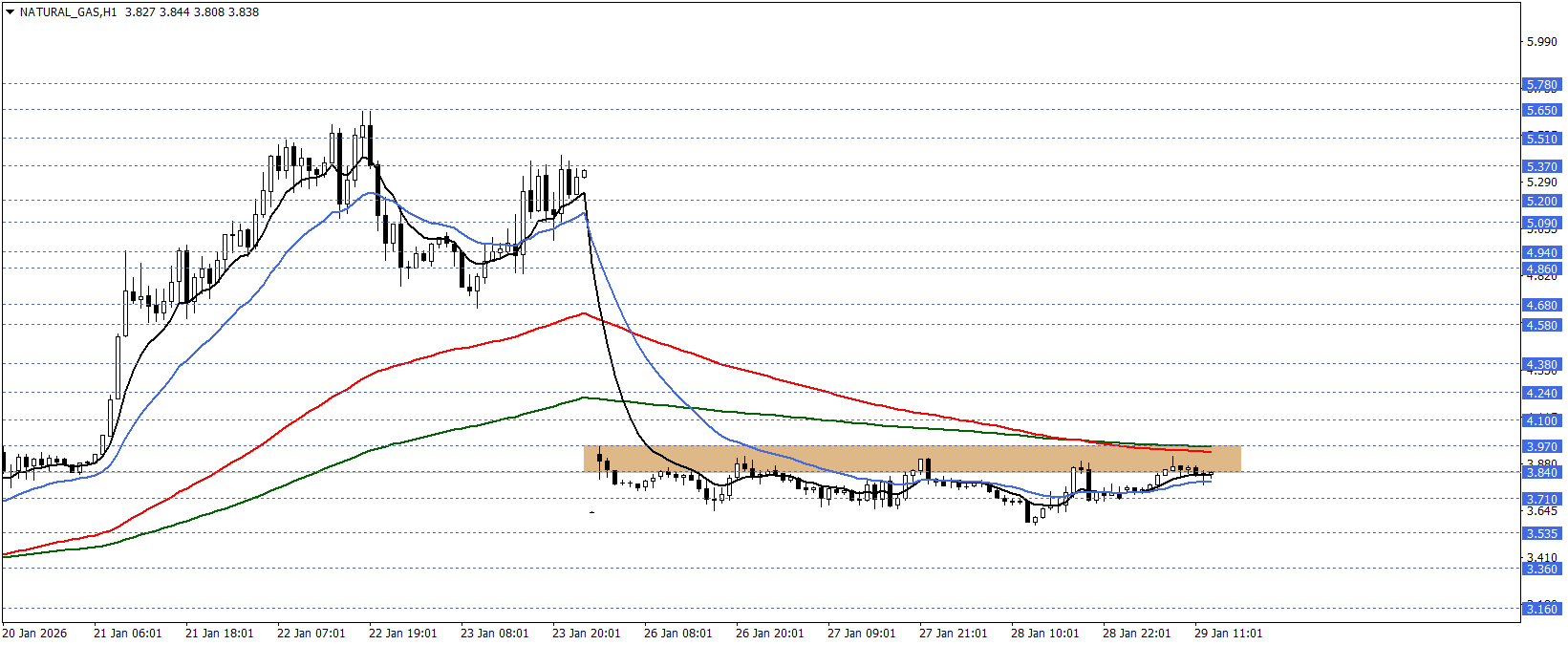Select the 23 Jan 20:01 time label
The height and width of the screenshot is (645, 1568).
point(586,633)
